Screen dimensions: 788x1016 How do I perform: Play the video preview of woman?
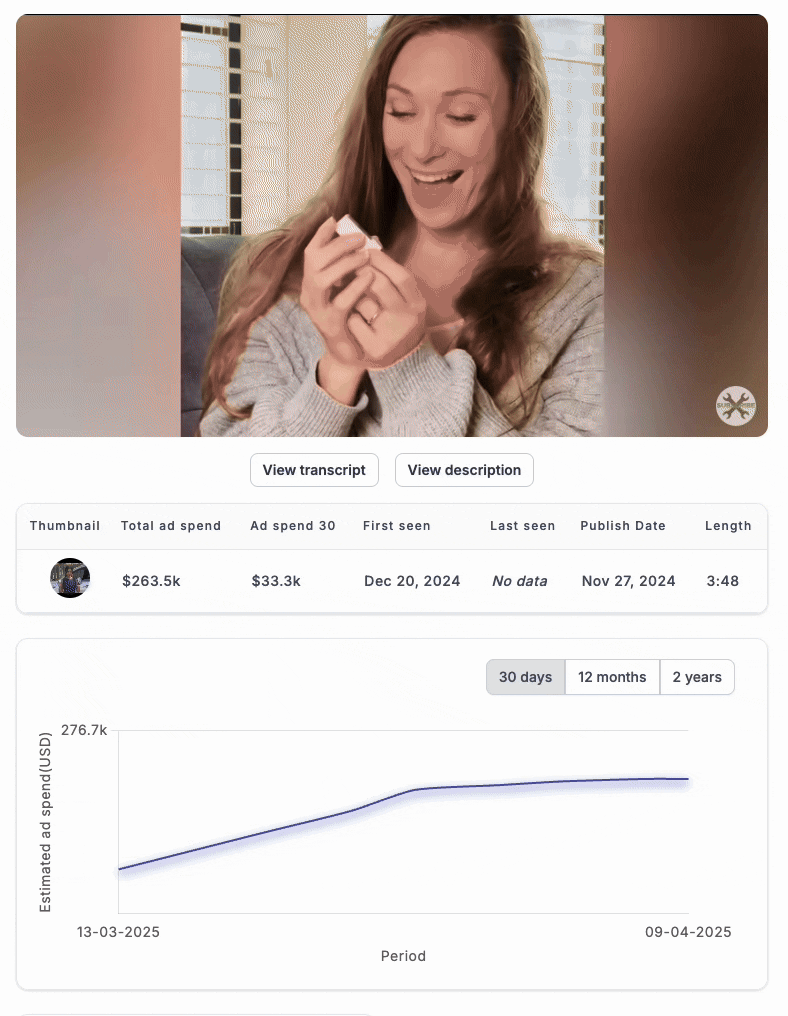tap(392, 225)
